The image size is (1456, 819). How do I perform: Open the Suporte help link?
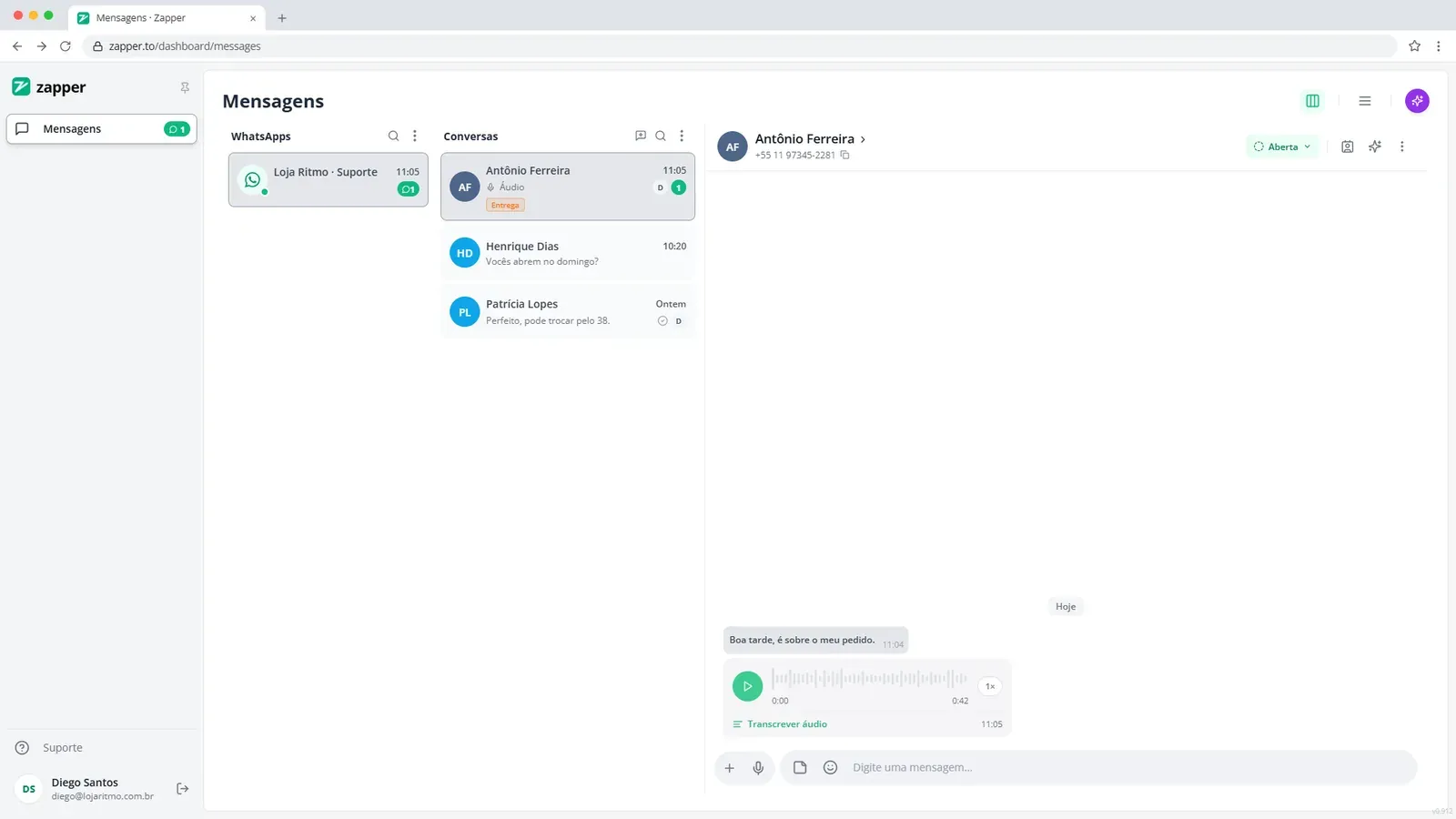(x=62, y=748)
